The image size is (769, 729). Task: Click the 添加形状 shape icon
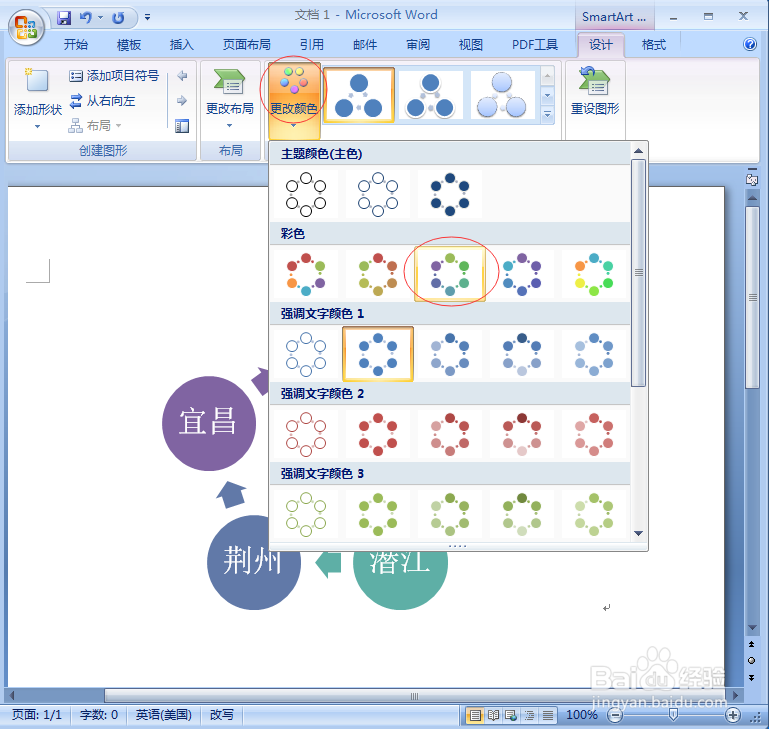point(37,81)
